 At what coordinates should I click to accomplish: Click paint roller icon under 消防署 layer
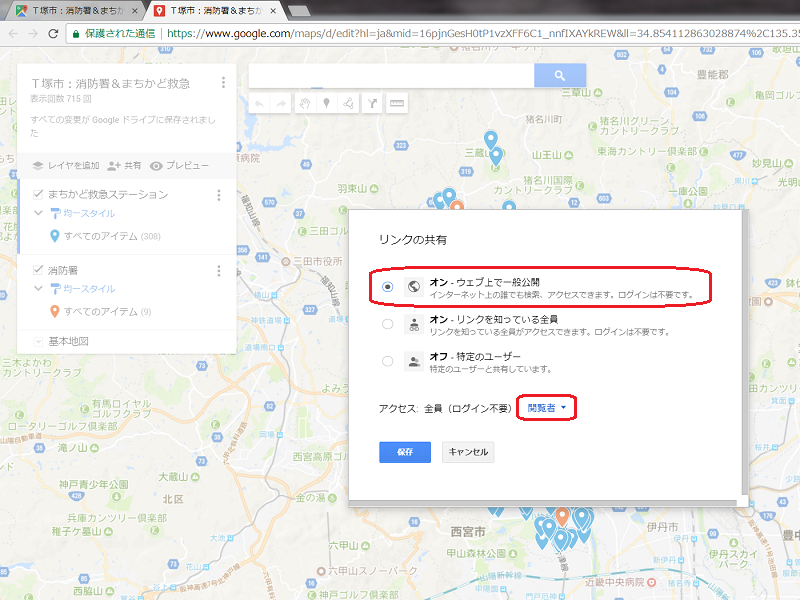pos(55,289)
